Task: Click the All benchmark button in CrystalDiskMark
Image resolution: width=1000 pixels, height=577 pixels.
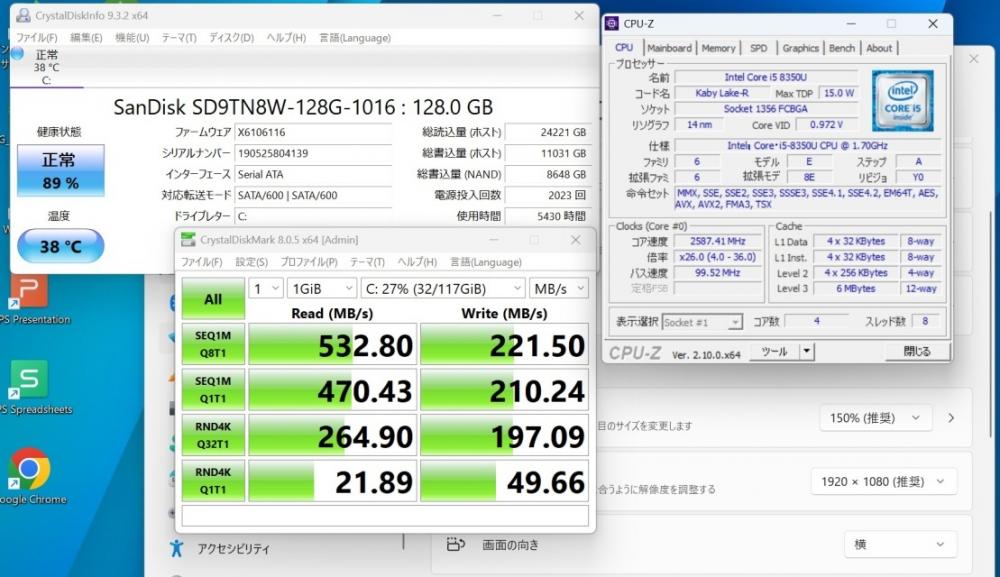Action: (213, 298)
